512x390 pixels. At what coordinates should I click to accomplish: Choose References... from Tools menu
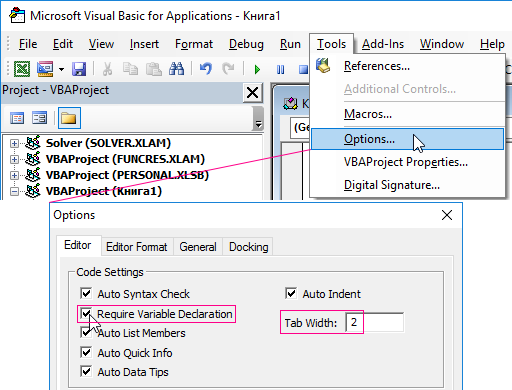coord(407,66)
